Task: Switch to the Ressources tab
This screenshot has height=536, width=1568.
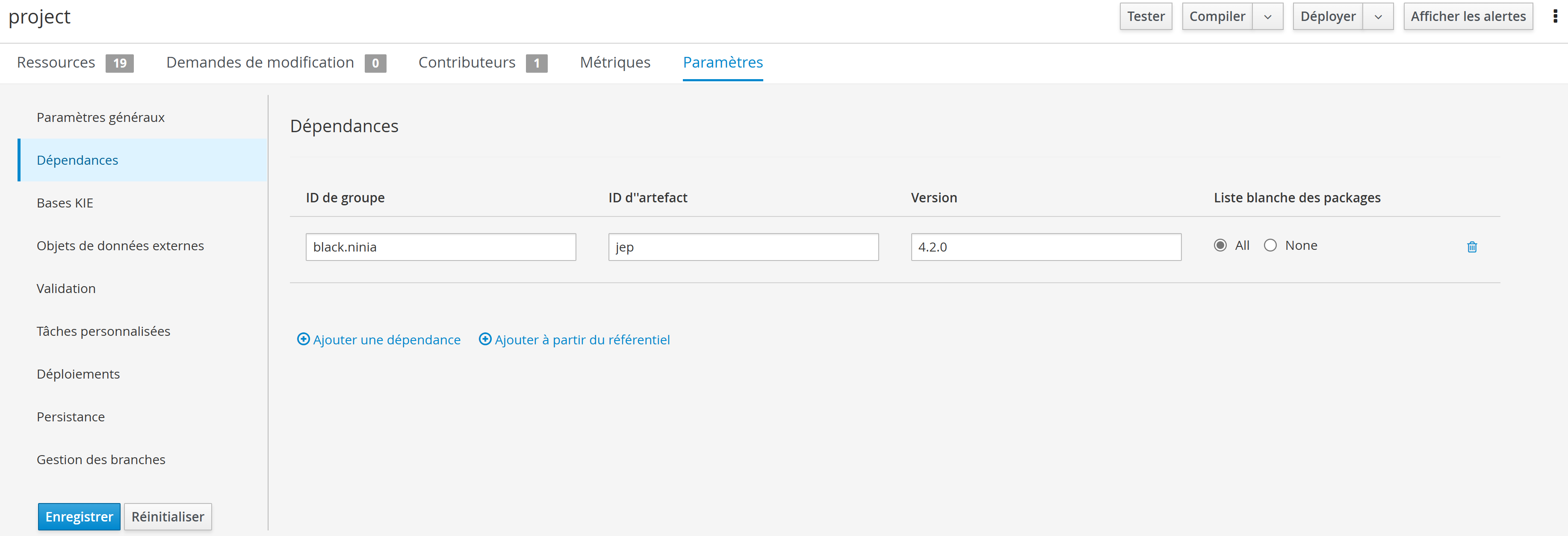Action: [x=56, y=62]
